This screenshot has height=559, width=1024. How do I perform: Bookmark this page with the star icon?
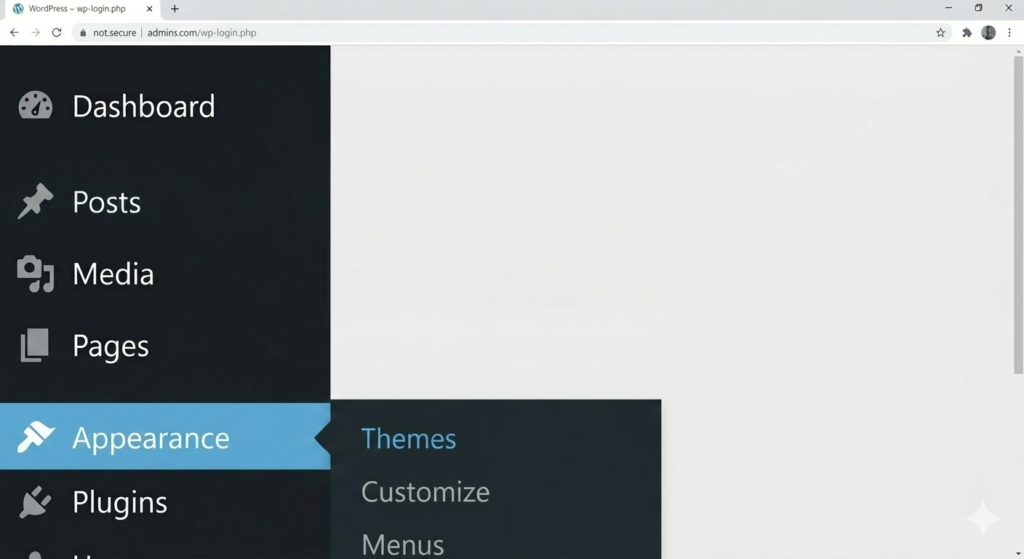coord(940,33)
